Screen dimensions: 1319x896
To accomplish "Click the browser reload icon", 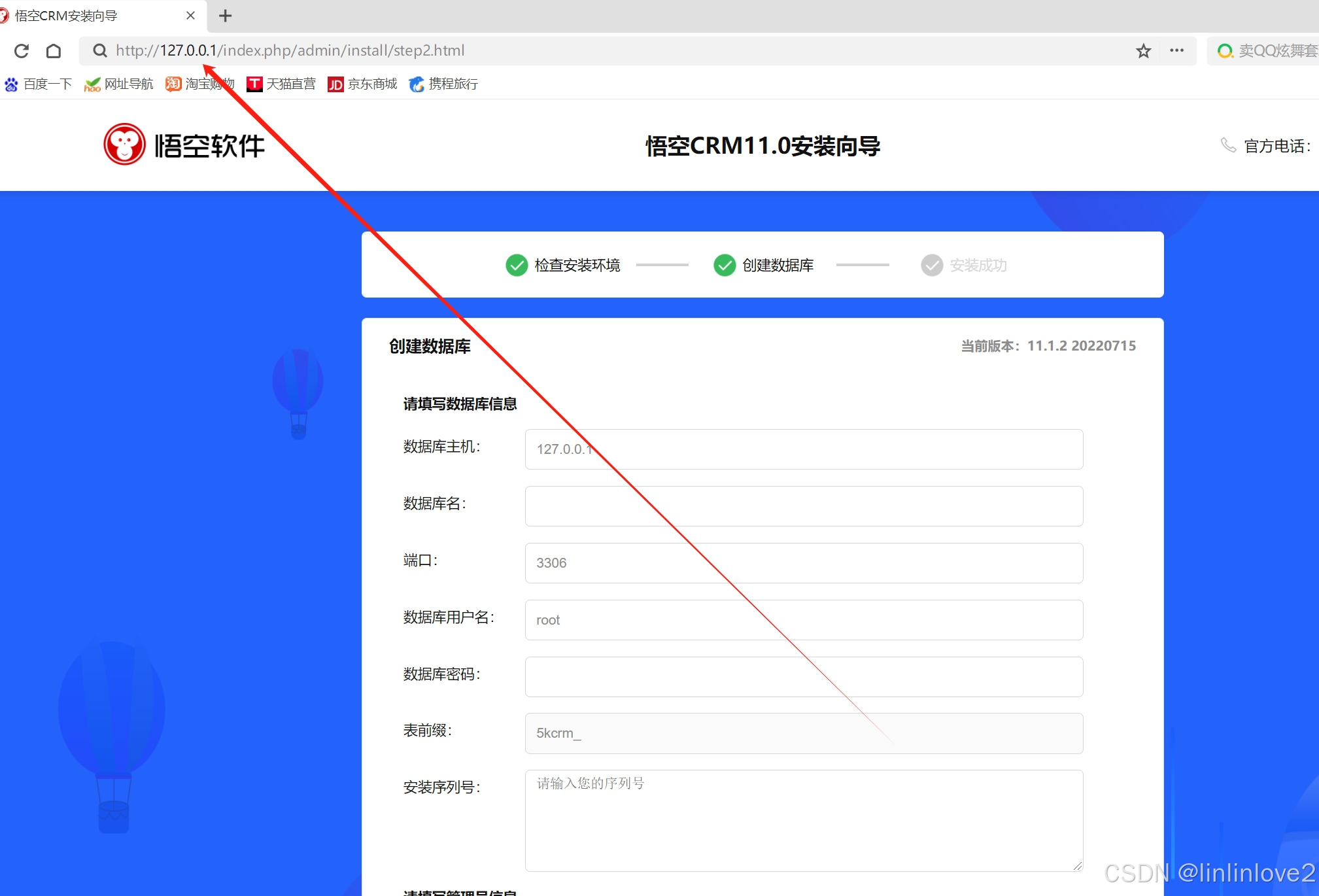I will (x=22, y=51).
